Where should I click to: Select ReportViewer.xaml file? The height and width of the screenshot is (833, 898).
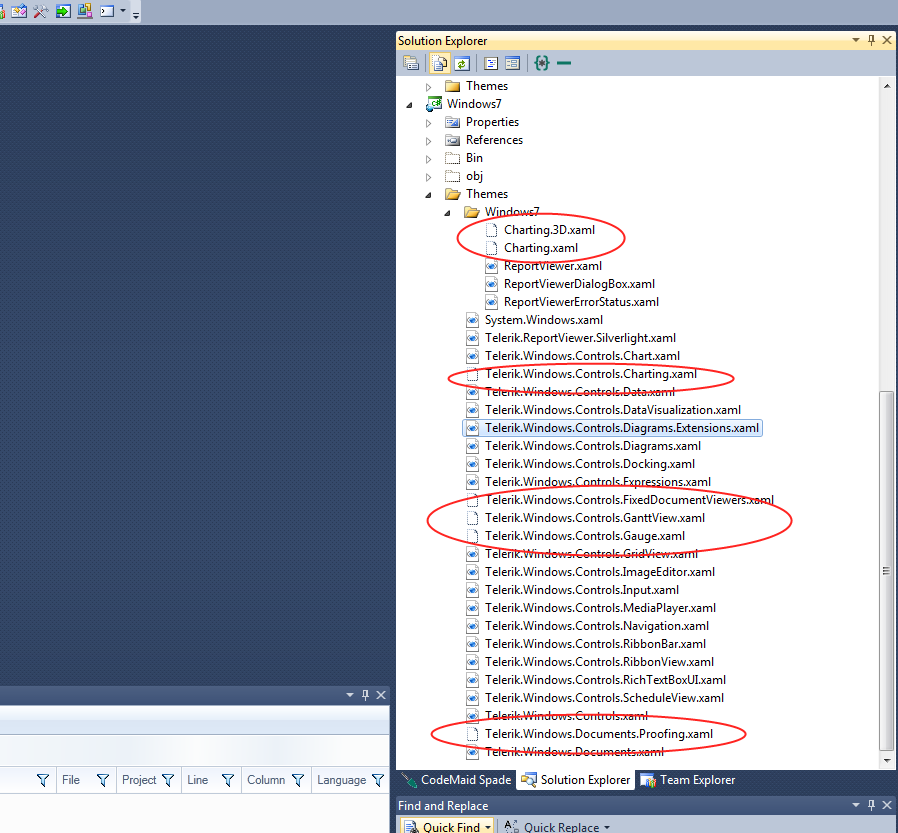553,266
